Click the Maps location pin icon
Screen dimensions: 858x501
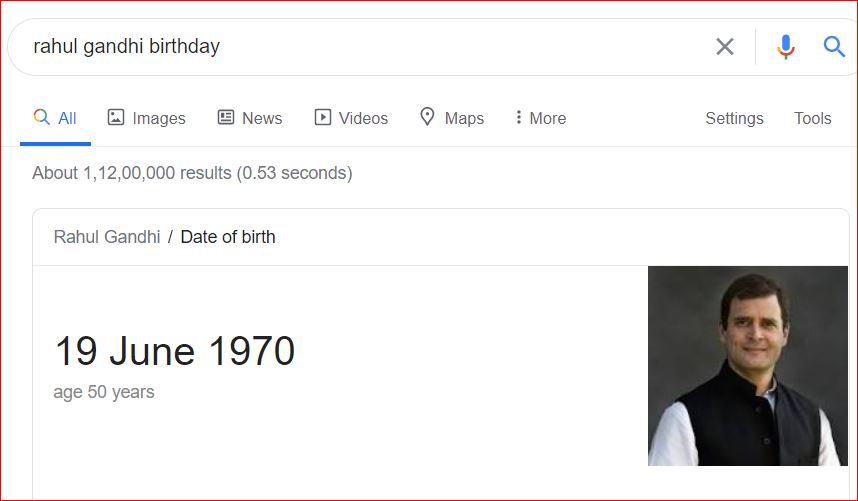pyautogui.click(x=427, y=116)
